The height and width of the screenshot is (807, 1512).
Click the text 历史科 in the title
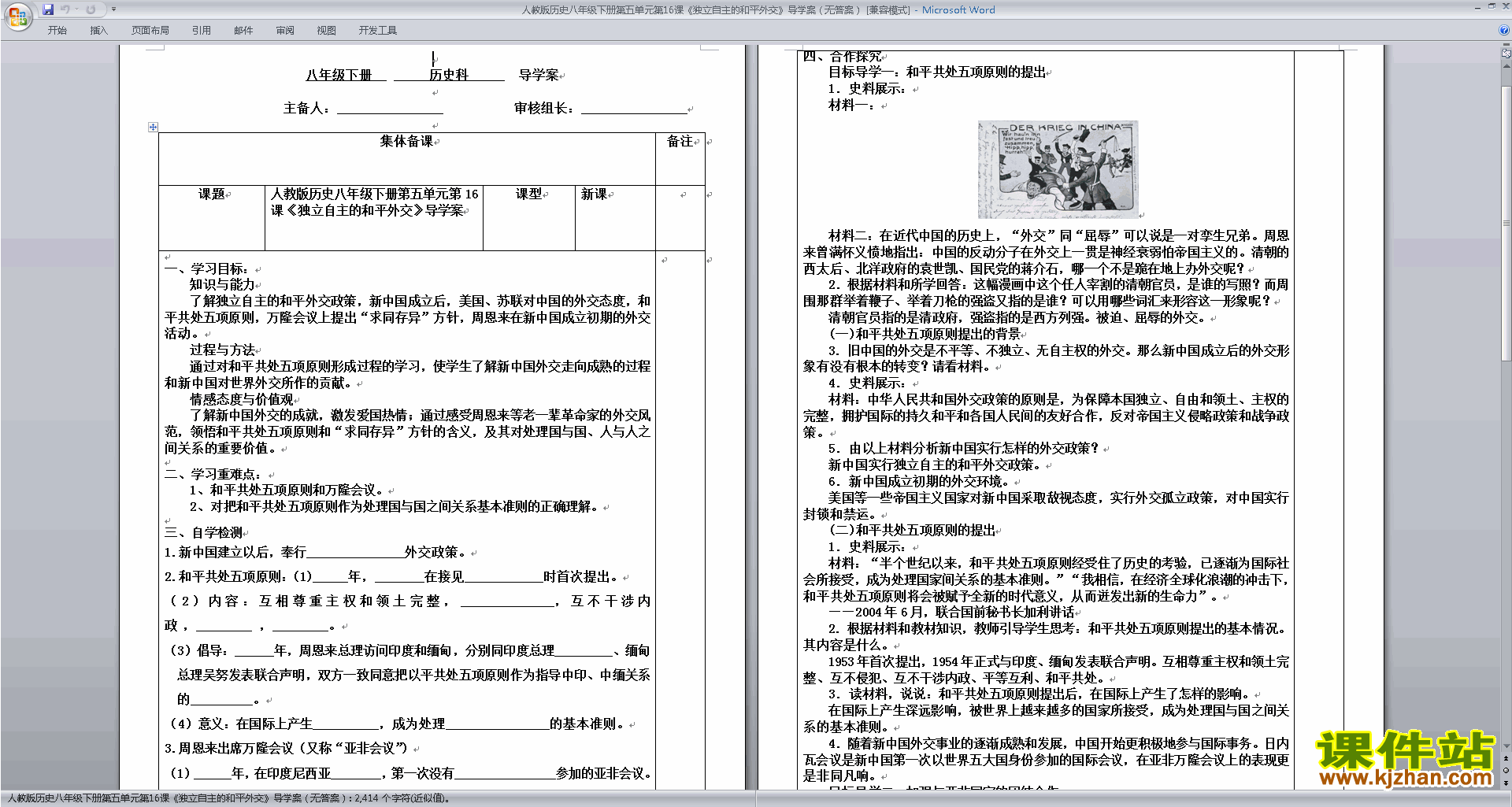449,75
